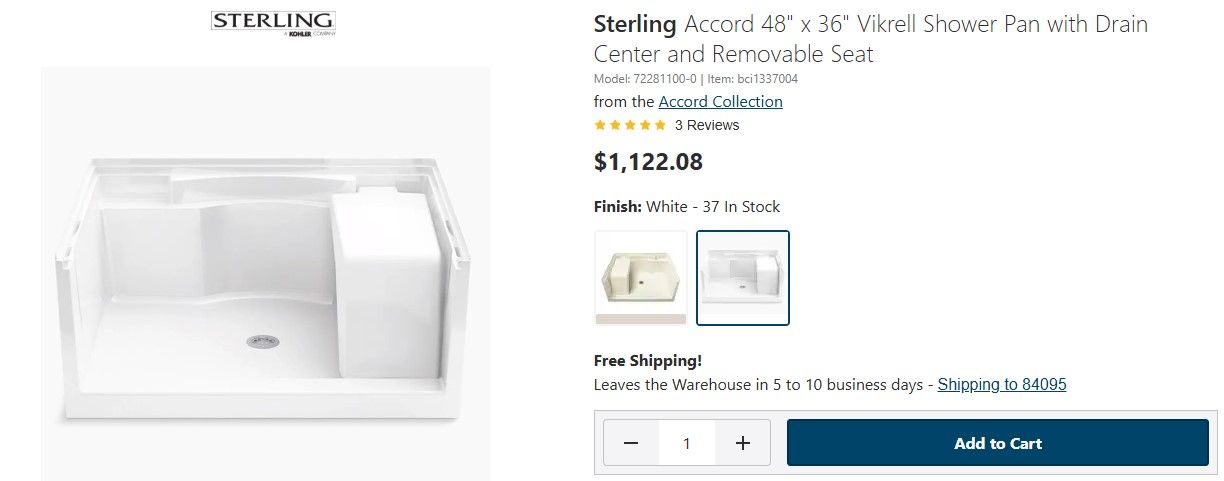Viewport: 1224px width, 481px height.
Task: Open the Accord Collection link
Action: (720, 101)
